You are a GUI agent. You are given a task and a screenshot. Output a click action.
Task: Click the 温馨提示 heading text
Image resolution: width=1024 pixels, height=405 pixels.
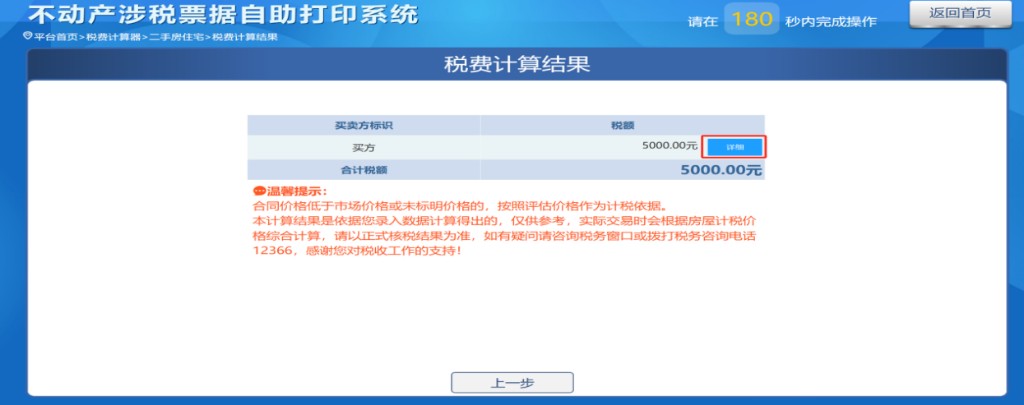296,191
